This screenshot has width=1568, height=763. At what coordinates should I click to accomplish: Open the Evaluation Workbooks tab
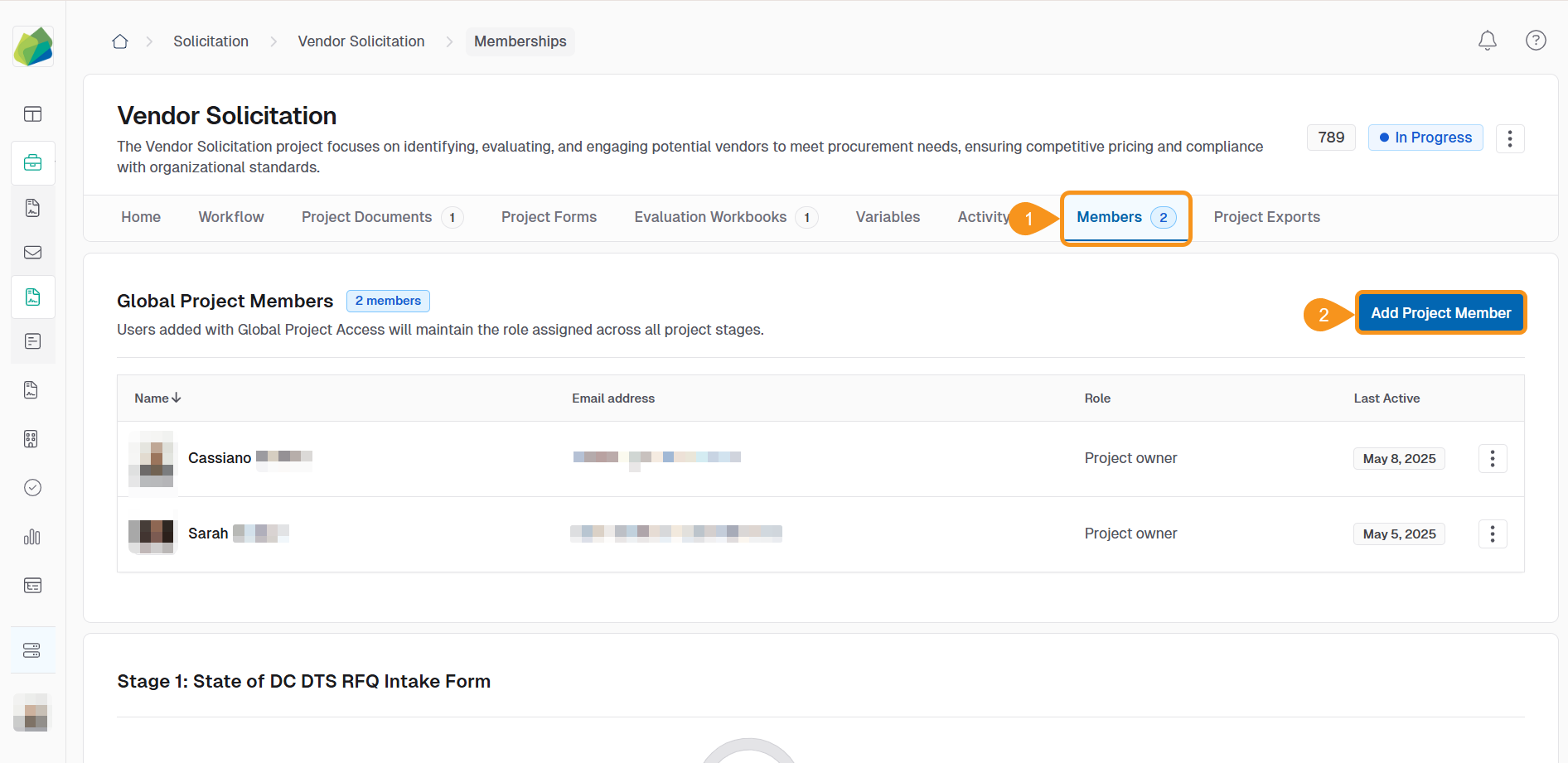[710, 217]
